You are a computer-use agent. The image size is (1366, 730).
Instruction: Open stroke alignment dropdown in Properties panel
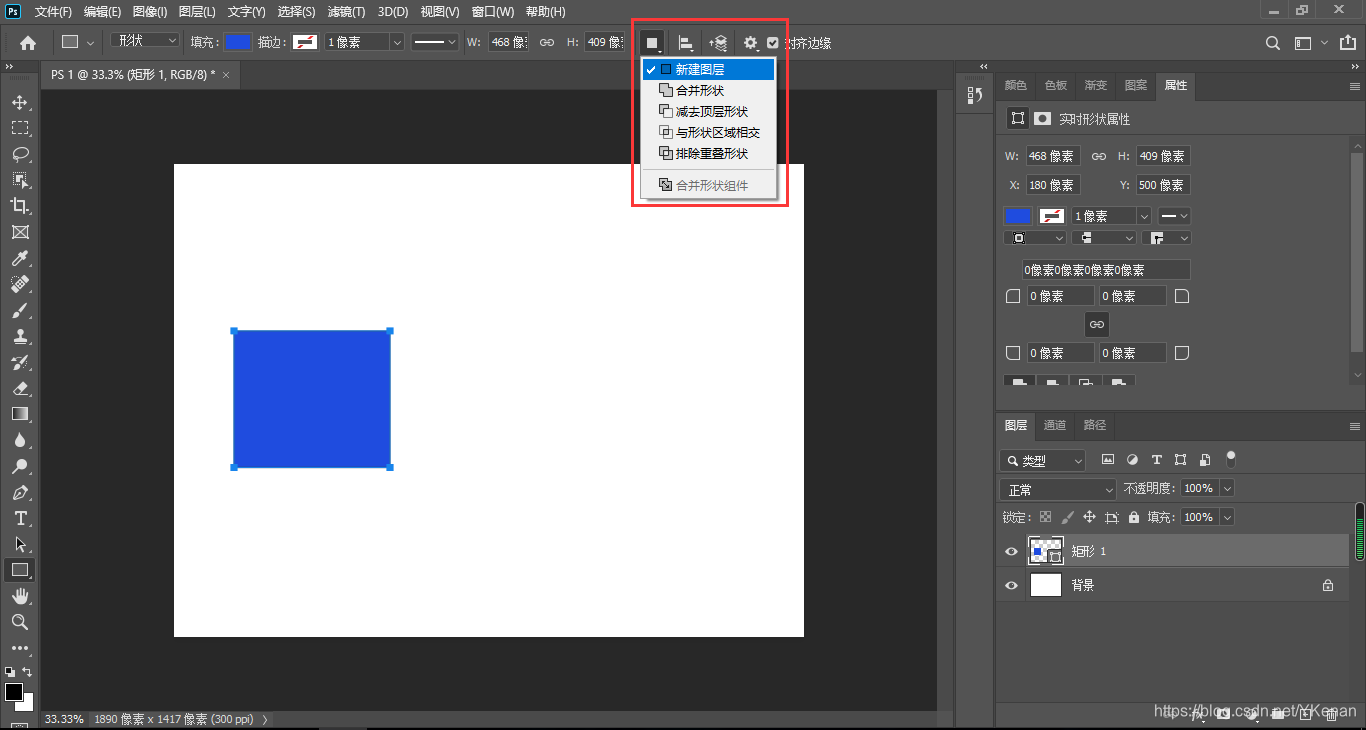pyautogui.click(x=1034, y=238)
